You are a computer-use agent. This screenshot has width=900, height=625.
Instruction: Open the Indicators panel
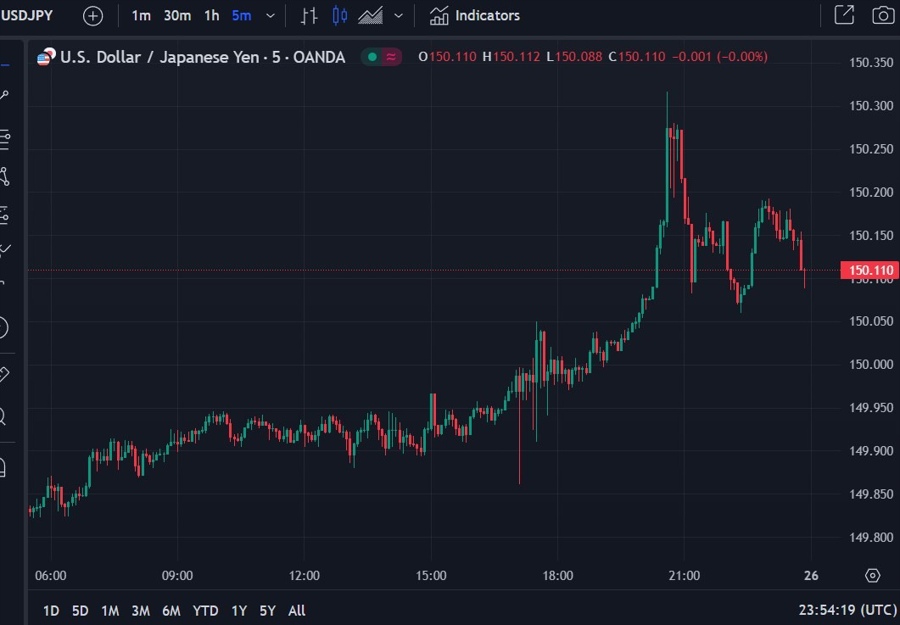(x=475, y=16)
